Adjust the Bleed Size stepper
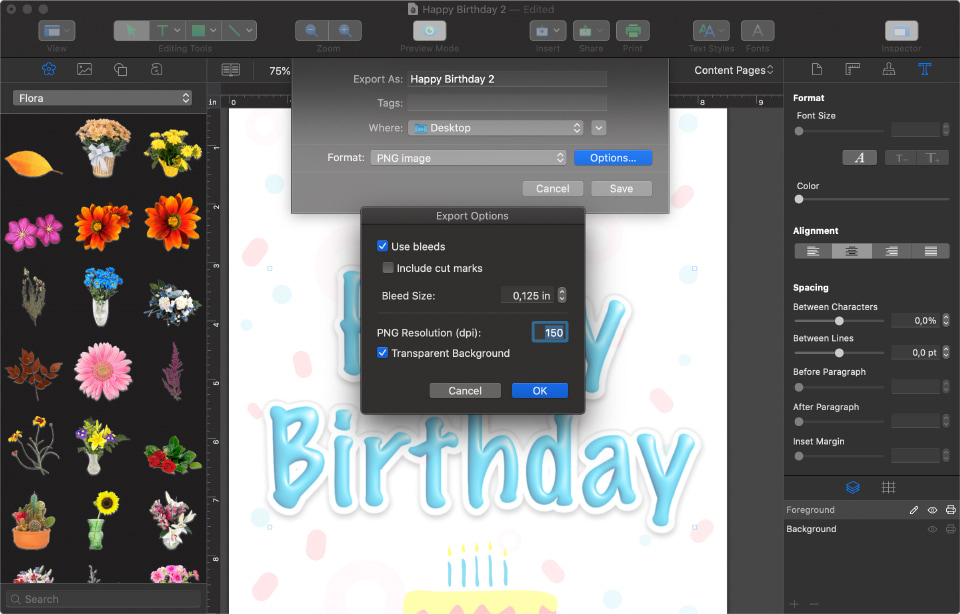Image resolution: width=960 pixels, height=614 pixels. pyautogui.click(x=562, y=296)
